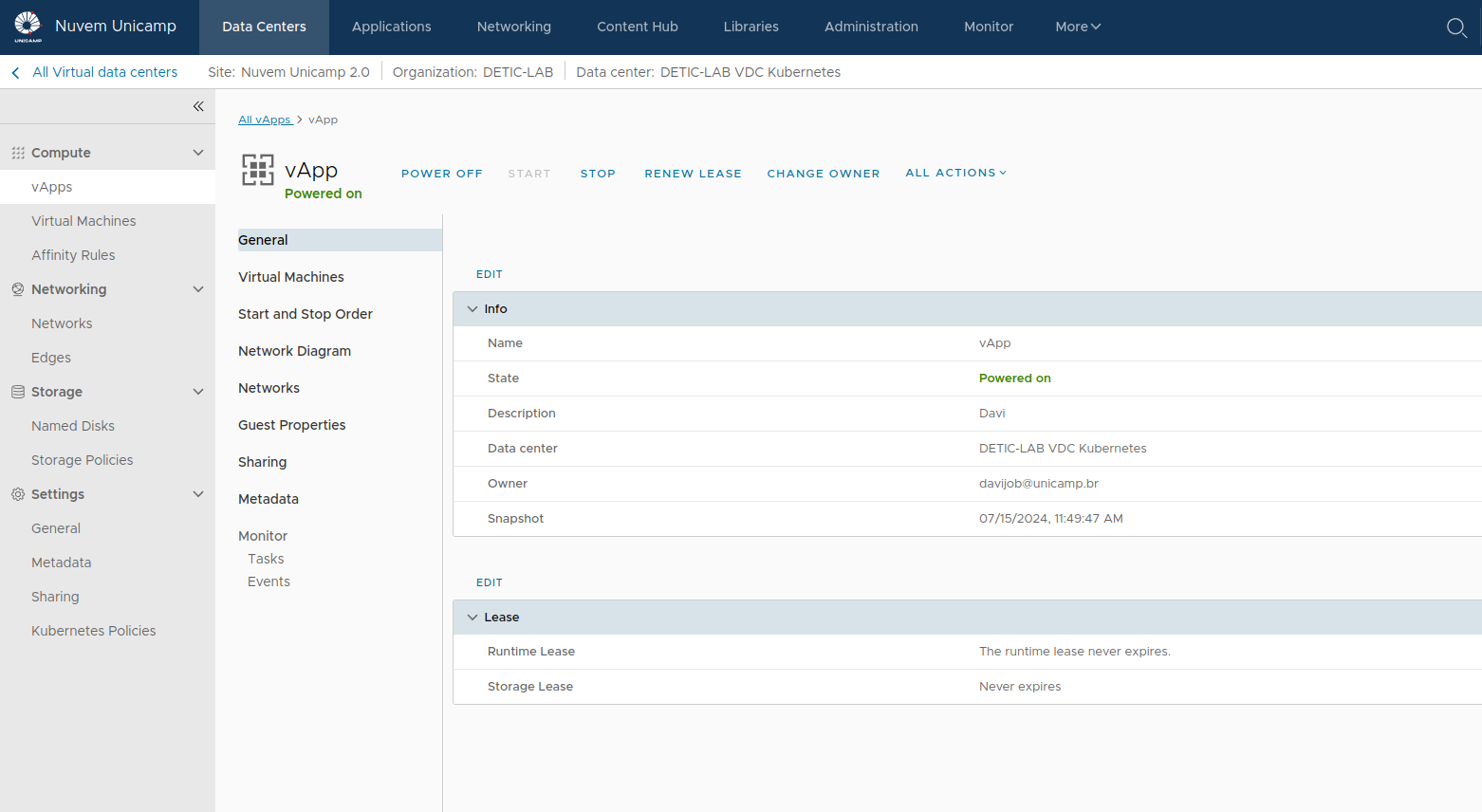Open the Monitor top tab

click(x=989, y=28)
